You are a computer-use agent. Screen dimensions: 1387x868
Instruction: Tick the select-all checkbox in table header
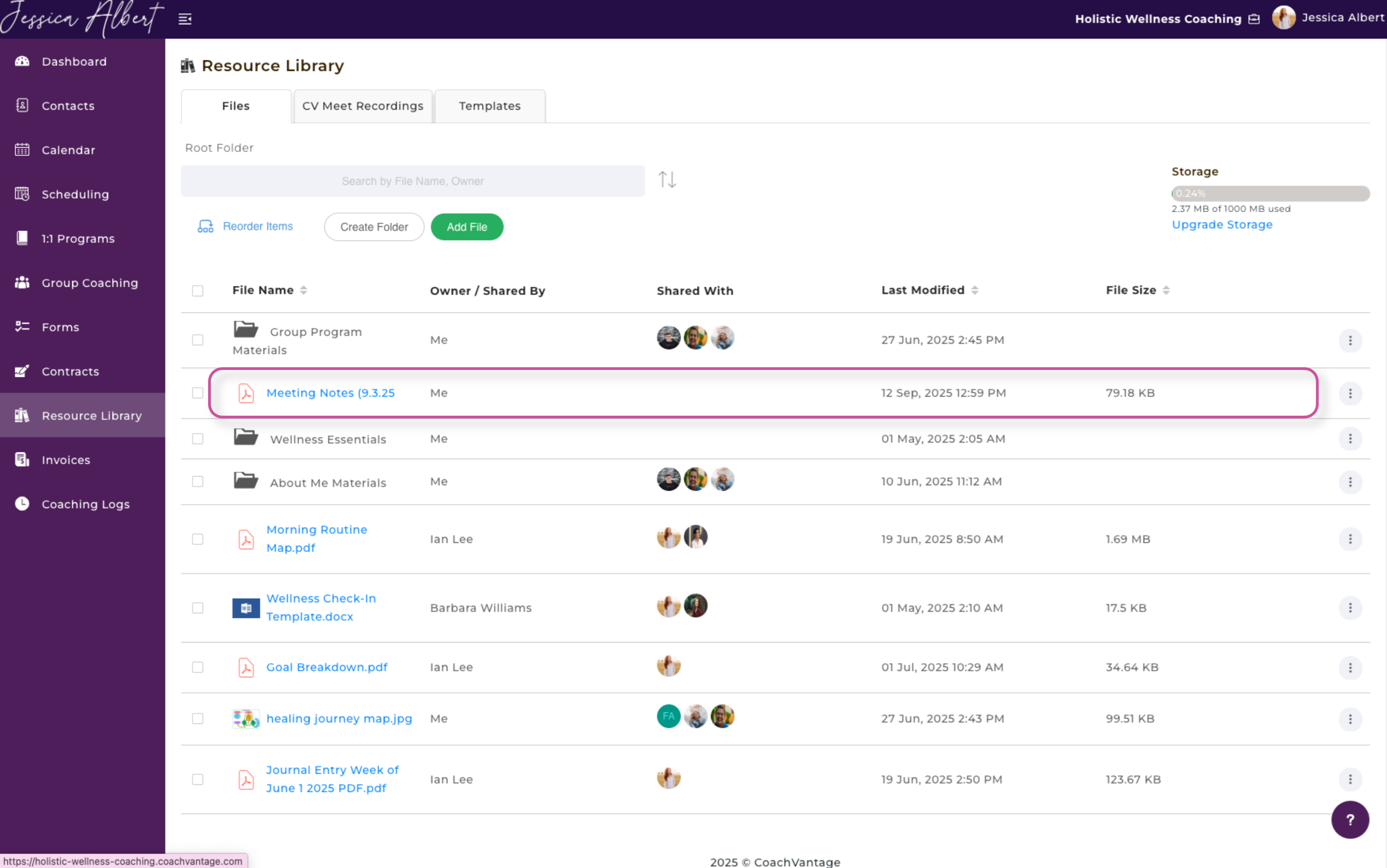tap(198, 290)
